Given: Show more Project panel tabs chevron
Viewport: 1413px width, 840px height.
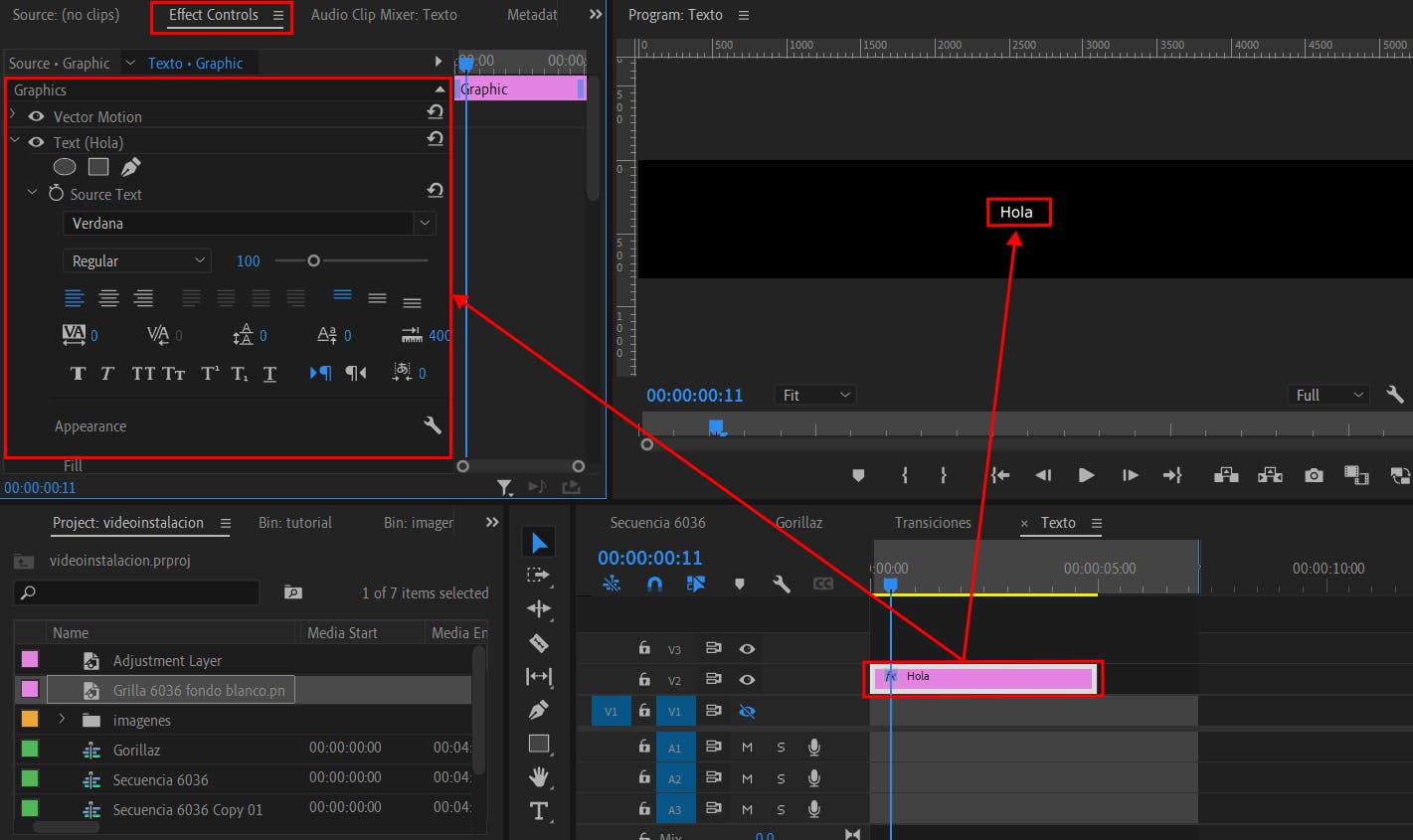Looking at the screenshot, I should [492, 522].
